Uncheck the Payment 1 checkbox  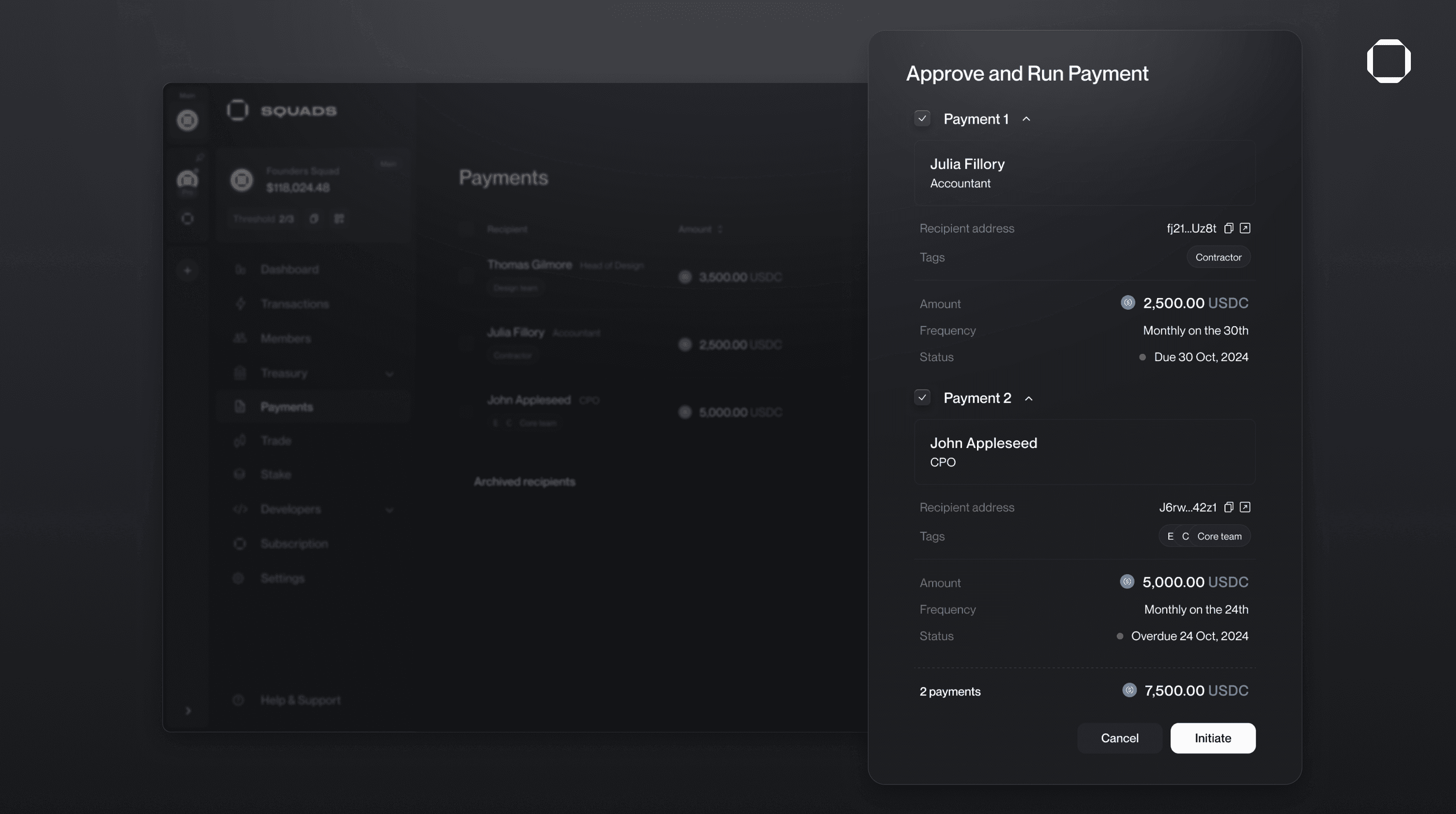922,119
